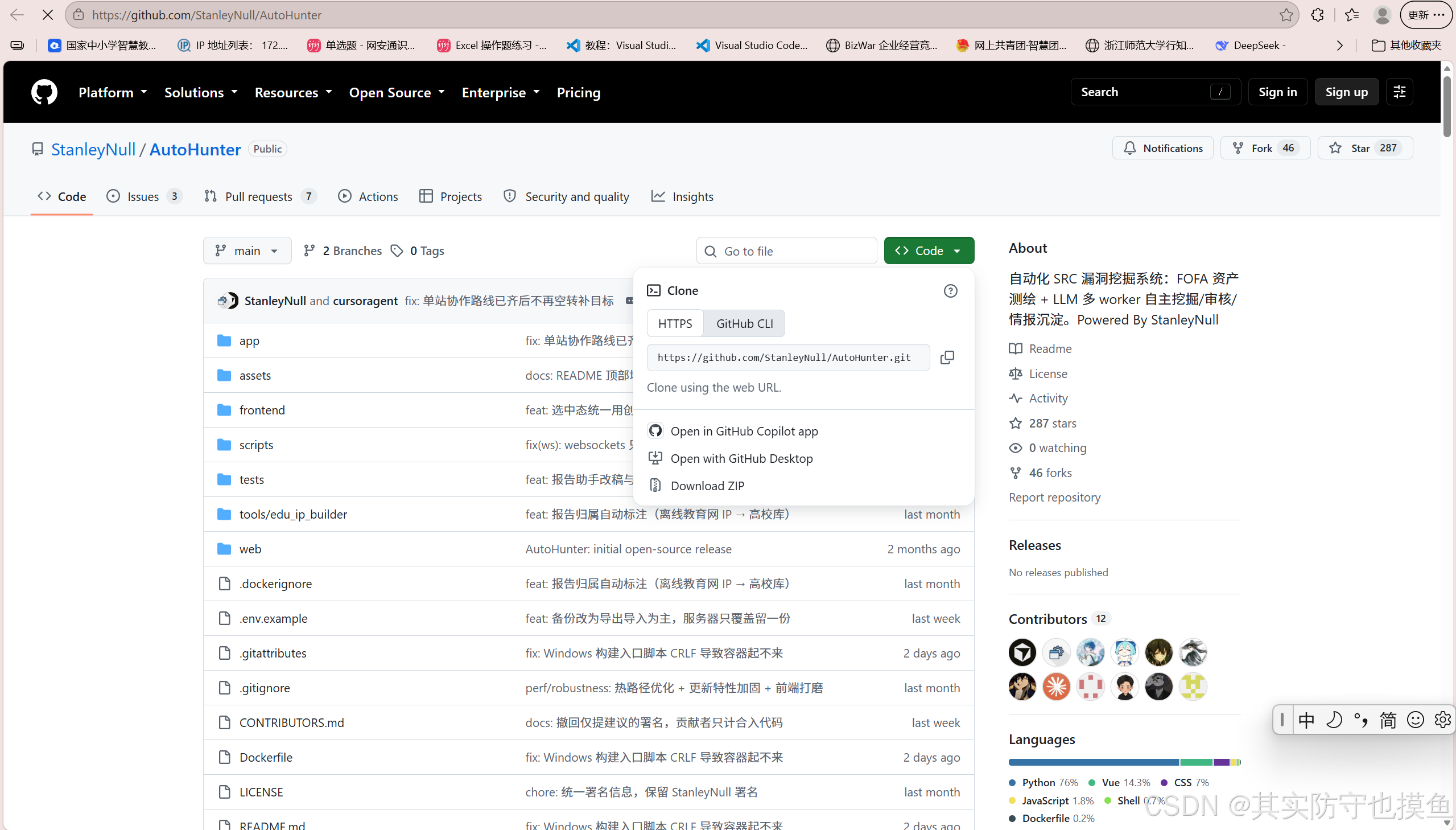The image size is (1456, 830).
Task: Star the AutoHunter repository
Action: [1365, 148]
